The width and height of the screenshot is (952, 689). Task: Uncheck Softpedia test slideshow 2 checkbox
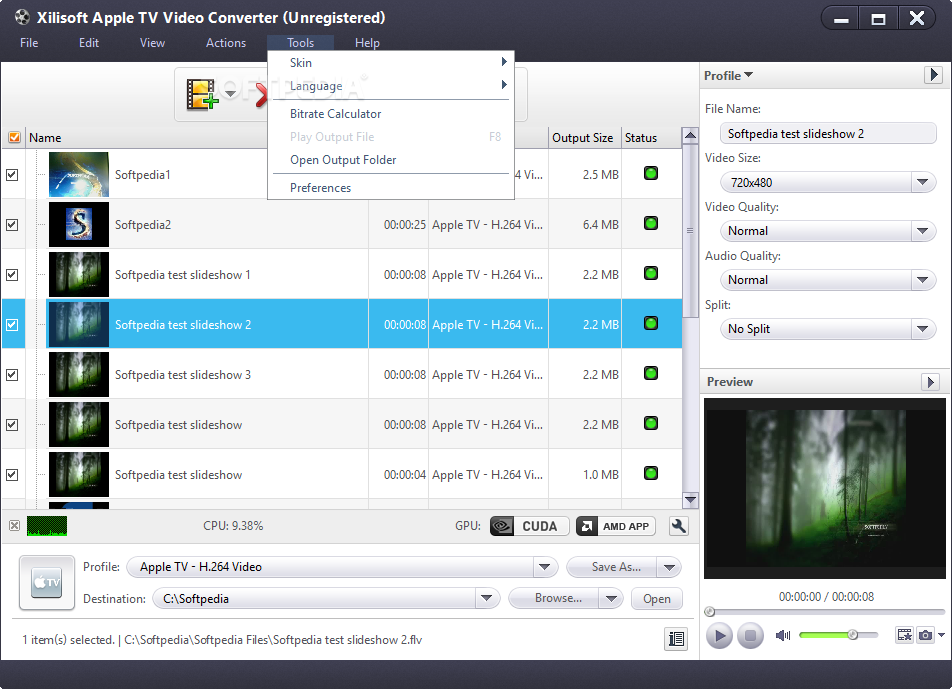pos(12,325)
